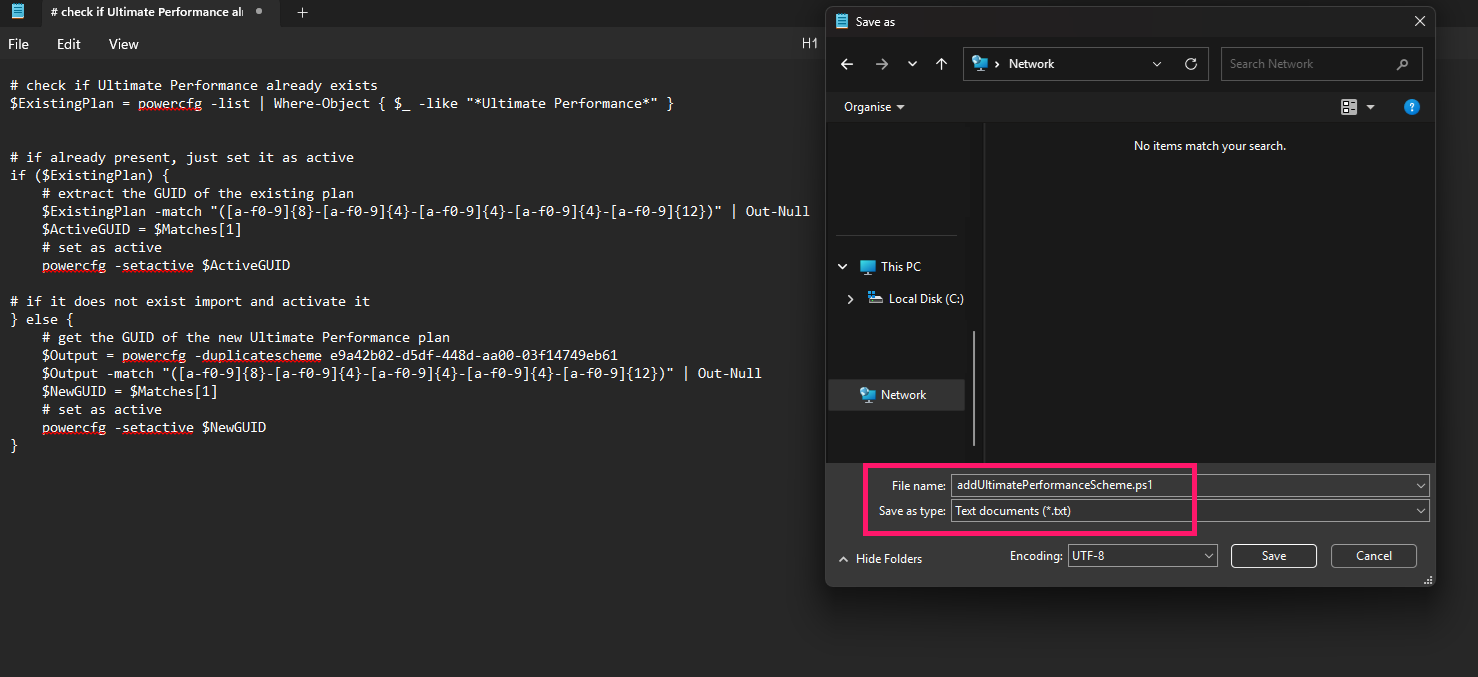The width and height of the screenshot is (1478, 677).
Task: Click the navigation pane scrollbar
Action: point(974,389)
